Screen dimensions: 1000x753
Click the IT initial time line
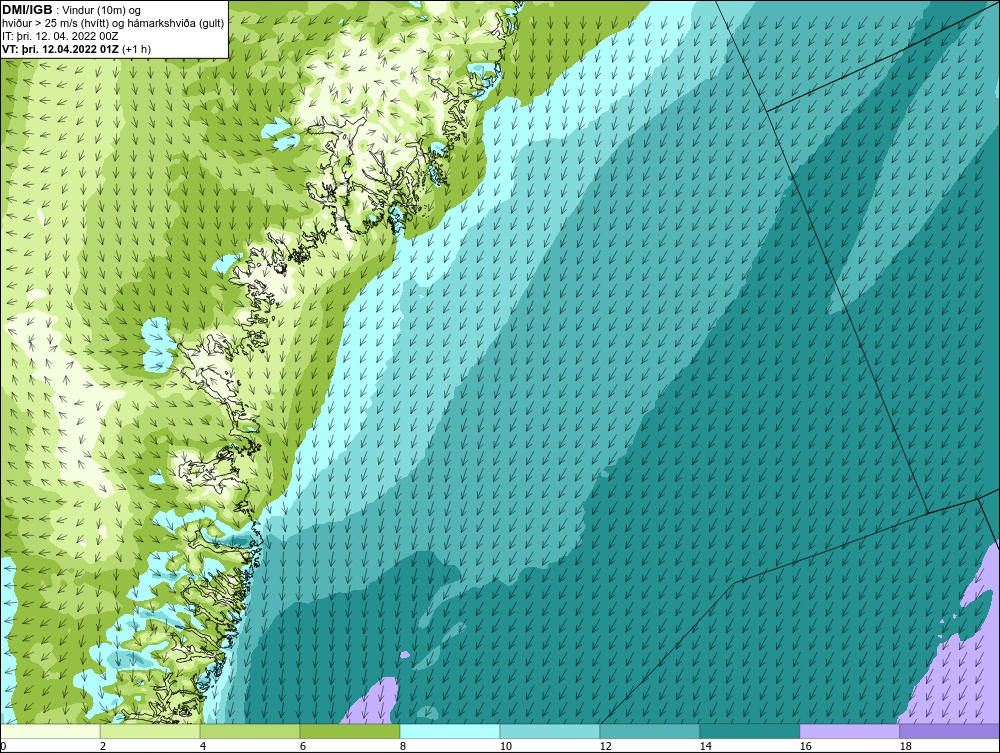point(60,36)
